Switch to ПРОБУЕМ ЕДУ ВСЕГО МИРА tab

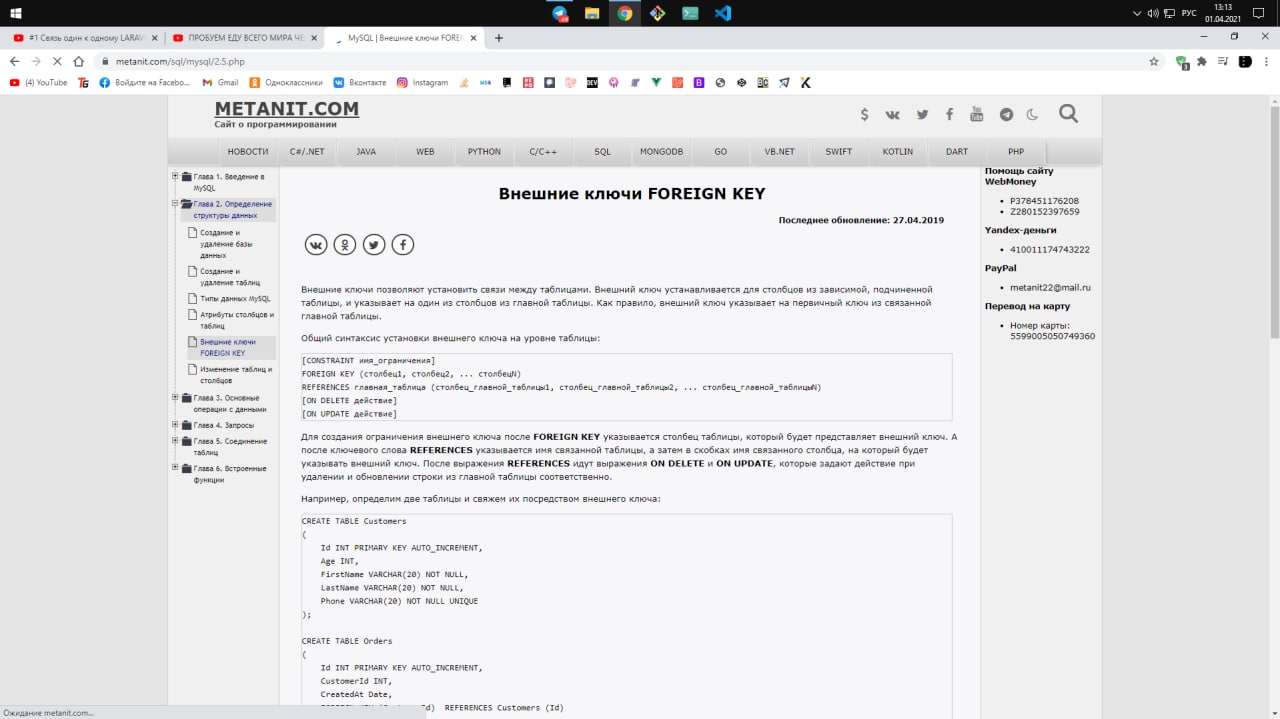[x=245, y=38]
